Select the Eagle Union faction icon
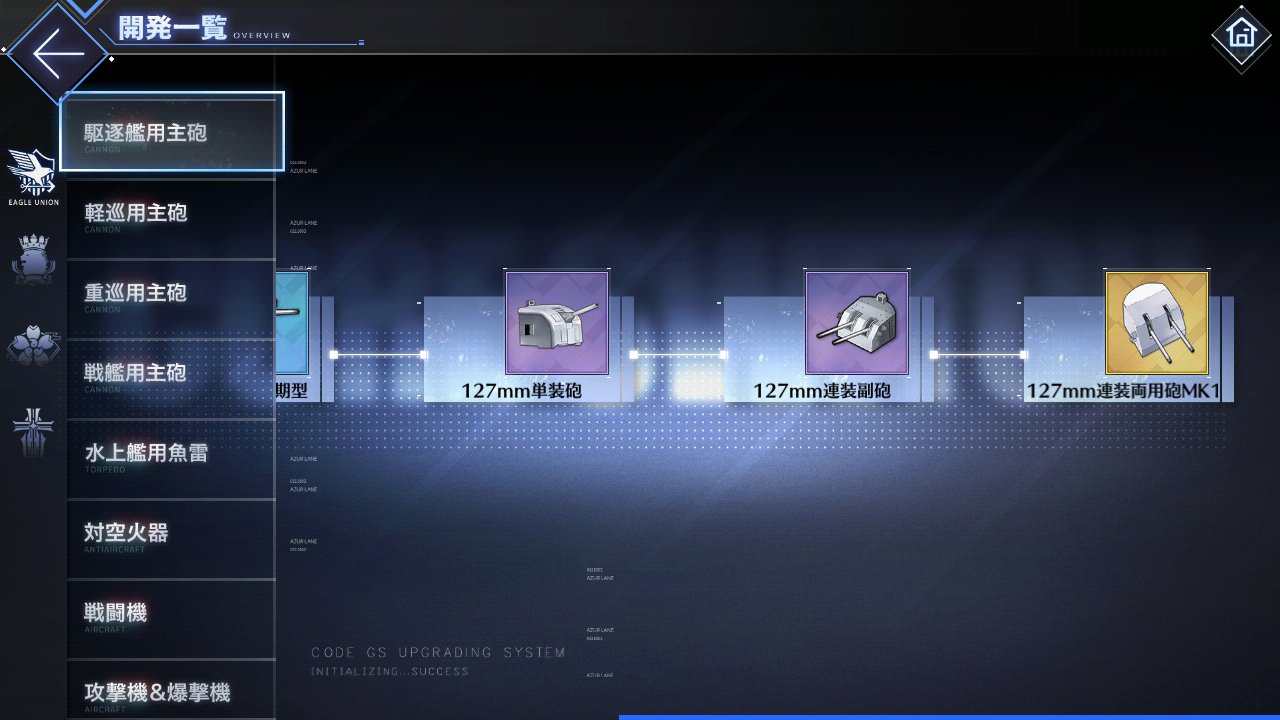1280x720 pixels. point(34,177)
